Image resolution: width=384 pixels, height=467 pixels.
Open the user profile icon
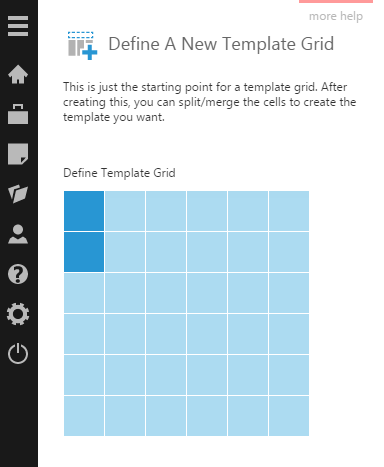[x=18, y=234]
